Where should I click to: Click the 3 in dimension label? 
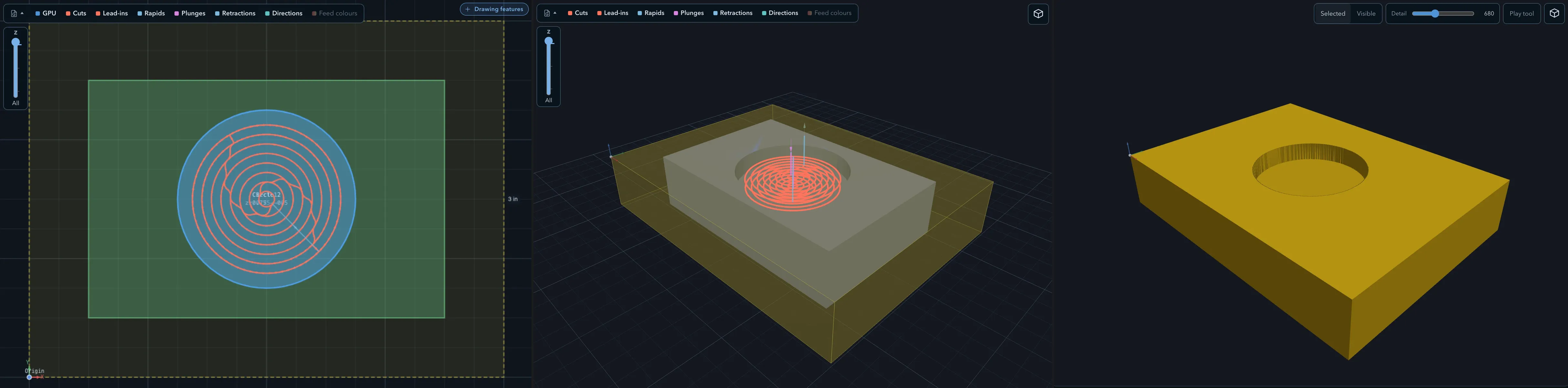pyautogui.click(x=512, y=199)
